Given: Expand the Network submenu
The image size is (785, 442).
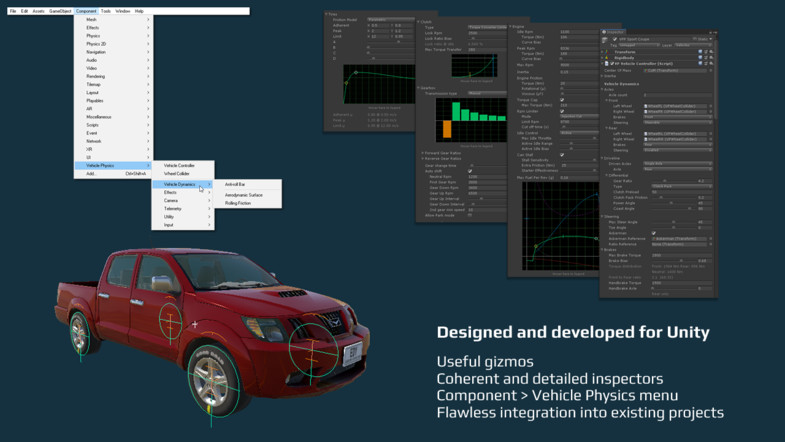Looking at the screenshot, I should point(114,141).
